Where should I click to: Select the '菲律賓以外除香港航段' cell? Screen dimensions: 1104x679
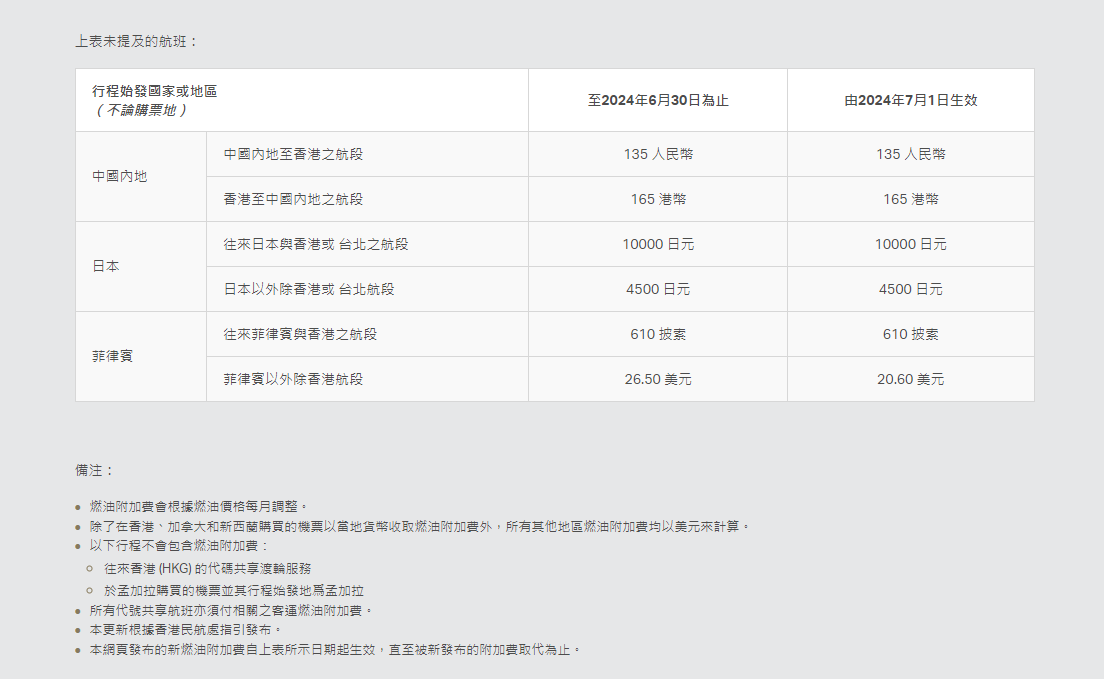pyautogui.click(x=294, y=380)
